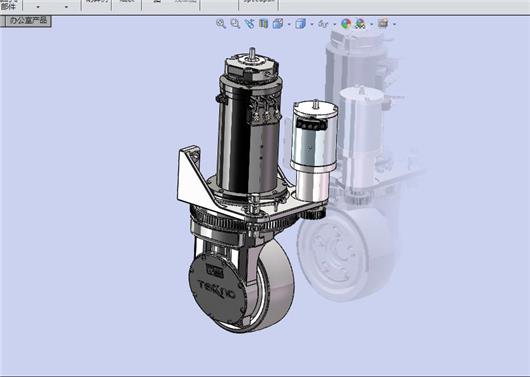Open the first ribbon dropdown arrow near 部件
The height and width of the screenshot is (377, 530).
click(38, 7)
